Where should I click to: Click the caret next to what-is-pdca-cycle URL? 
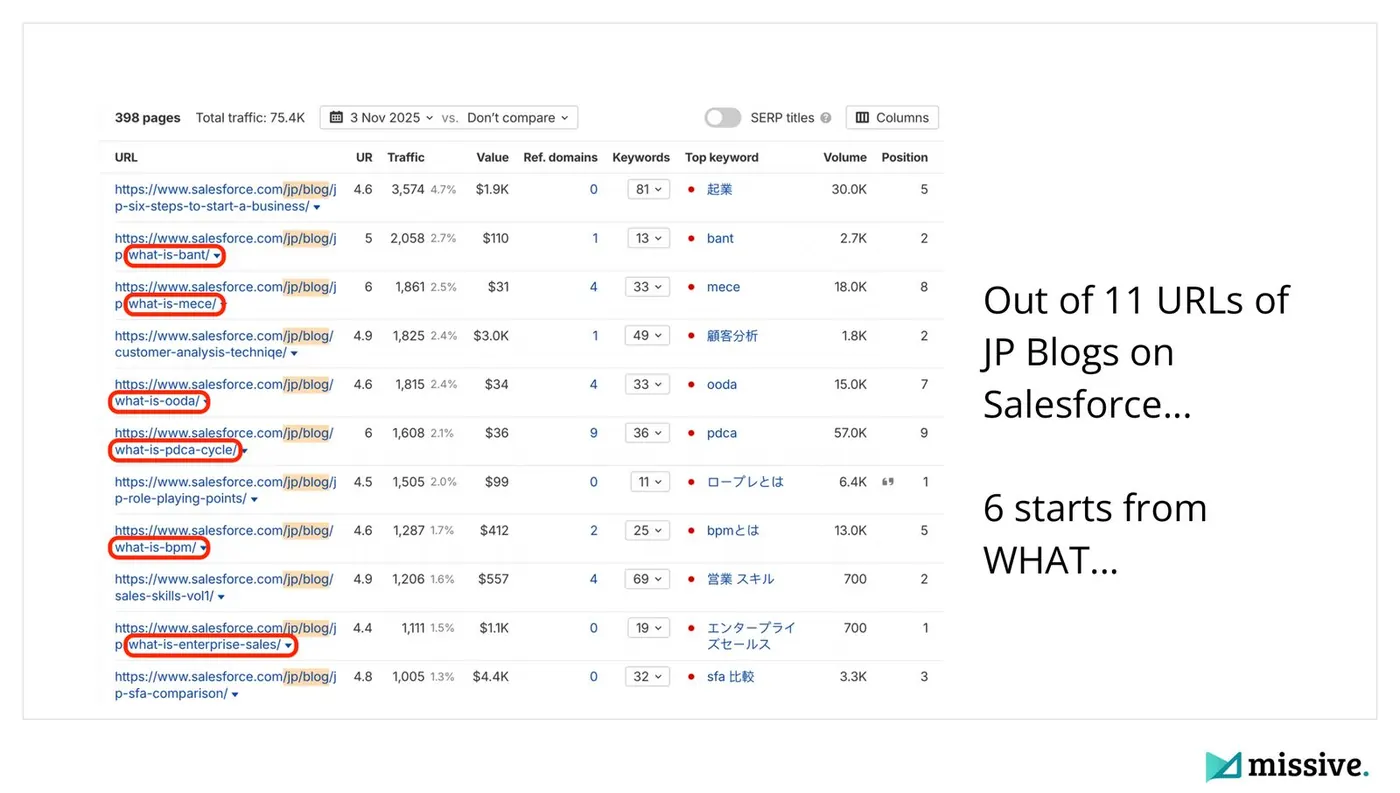click(x=245, y=451)
